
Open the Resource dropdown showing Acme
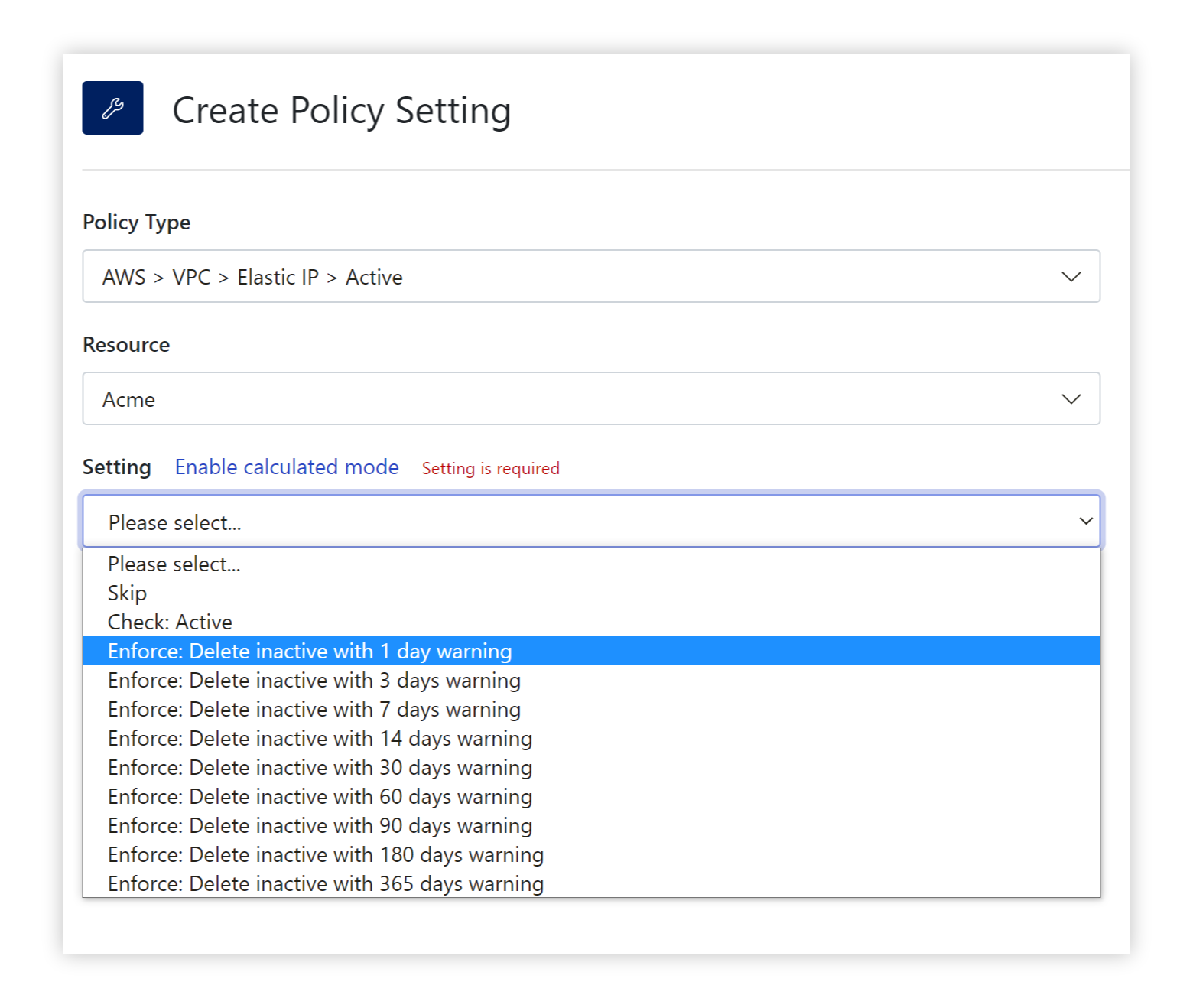click(x=591, y=398)
